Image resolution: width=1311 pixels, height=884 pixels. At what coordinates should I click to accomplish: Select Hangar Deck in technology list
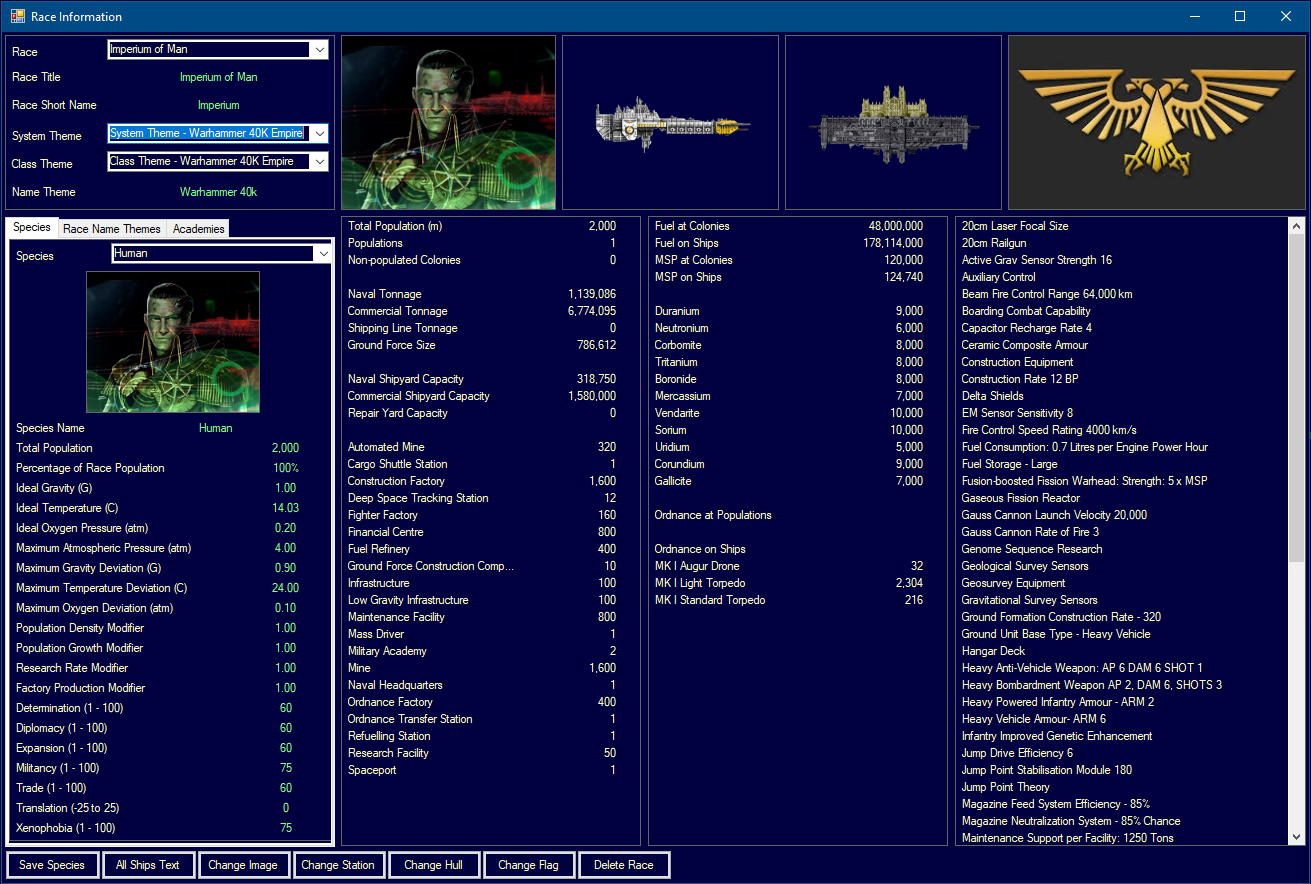993,651
